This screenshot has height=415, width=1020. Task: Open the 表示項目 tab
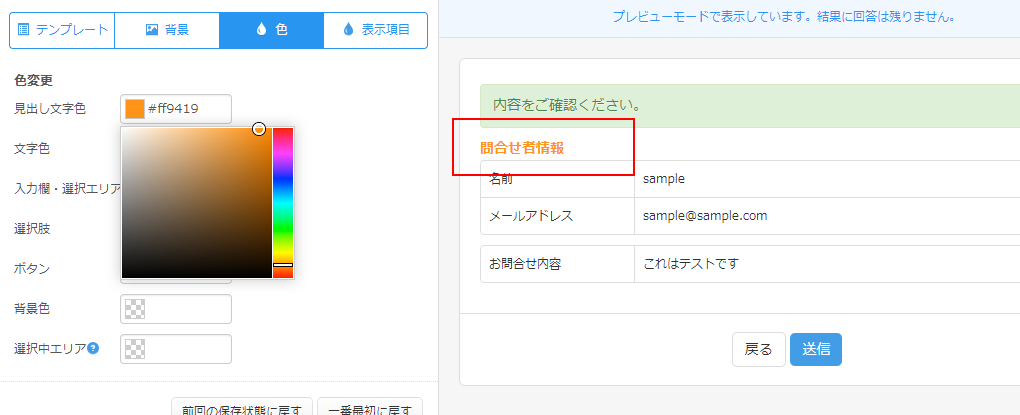click(x=376, y=30)
